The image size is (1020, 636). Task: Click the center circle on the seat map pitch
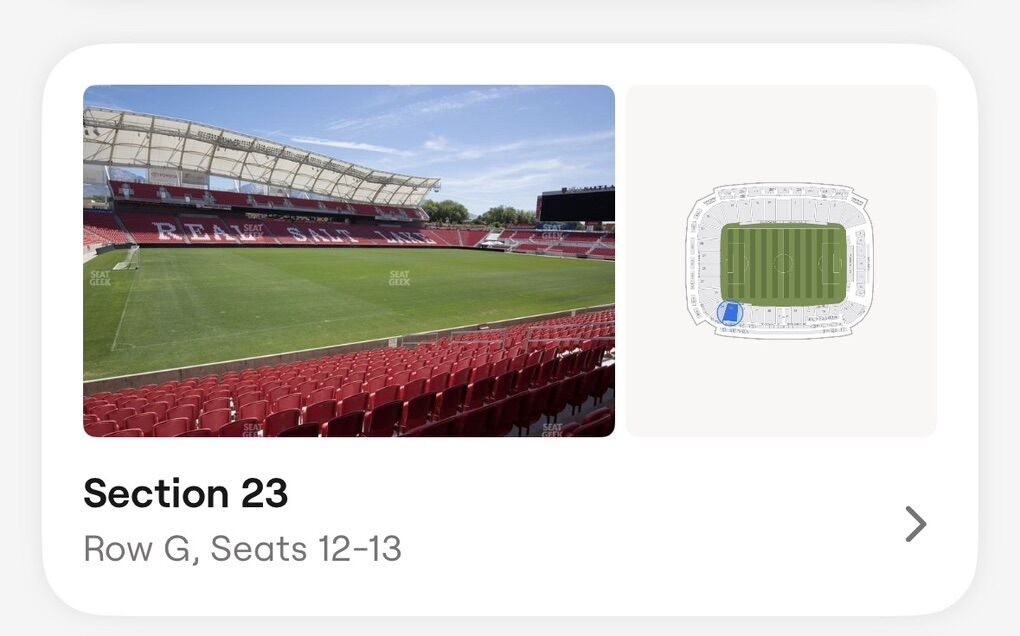click(x=783, y=264)
